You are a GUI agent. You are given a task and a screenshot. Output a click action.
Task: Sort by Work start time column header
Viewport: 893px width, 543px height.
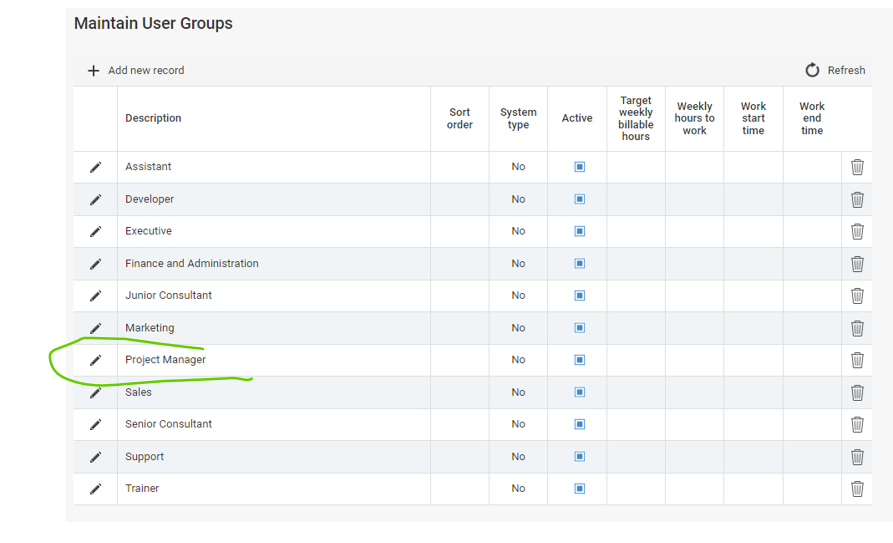coord(753,119)
